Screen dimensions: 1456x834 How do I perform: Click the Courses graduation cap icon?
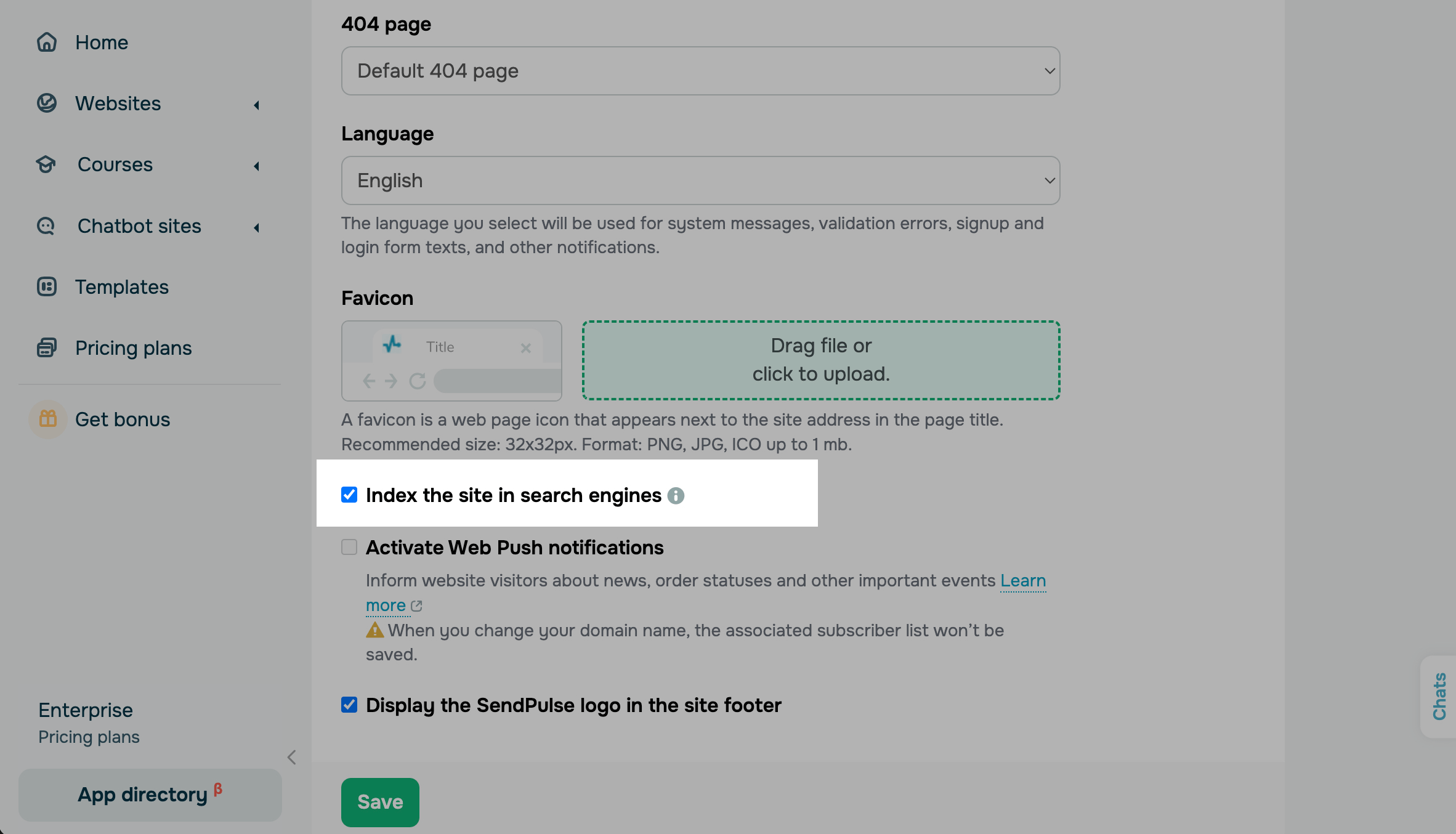47,164
